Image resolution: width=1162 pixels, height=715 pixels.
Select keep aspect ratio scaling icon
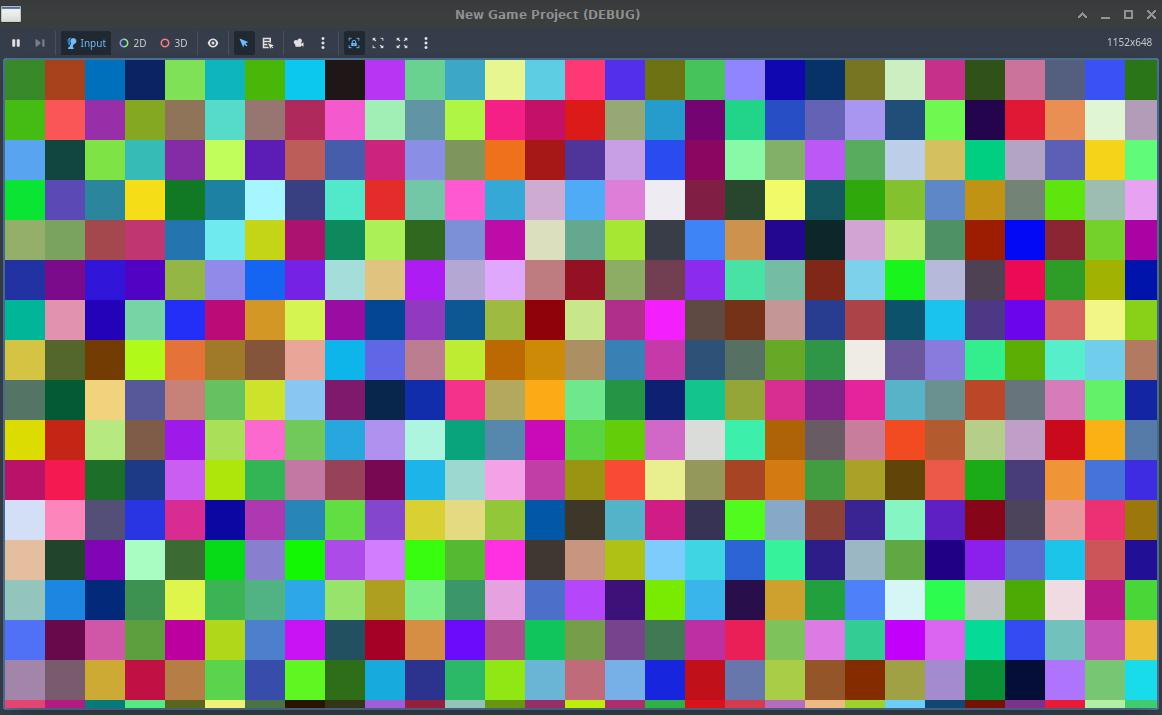[378, 43]
